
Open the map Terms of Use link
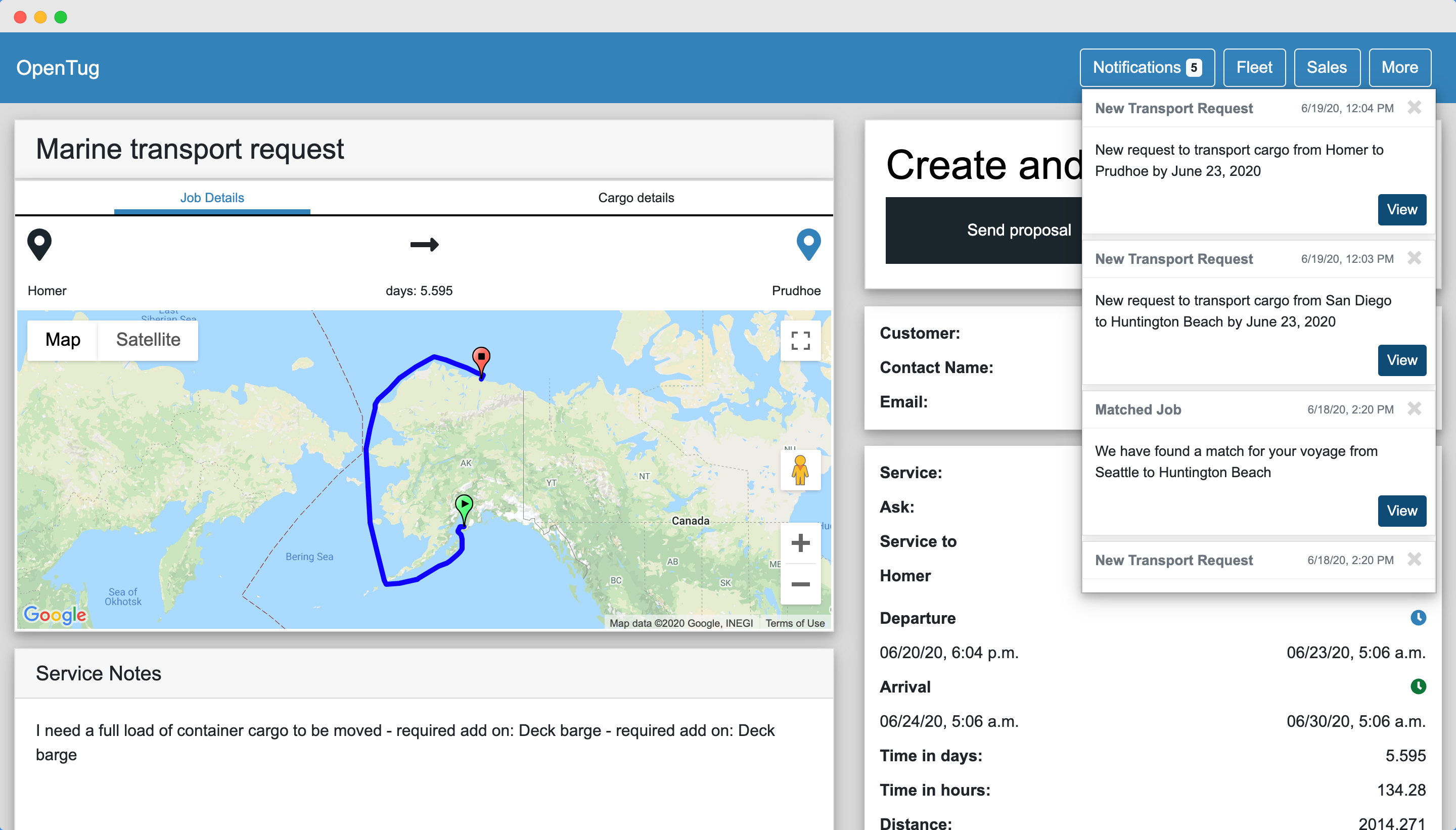coord(795,623)
